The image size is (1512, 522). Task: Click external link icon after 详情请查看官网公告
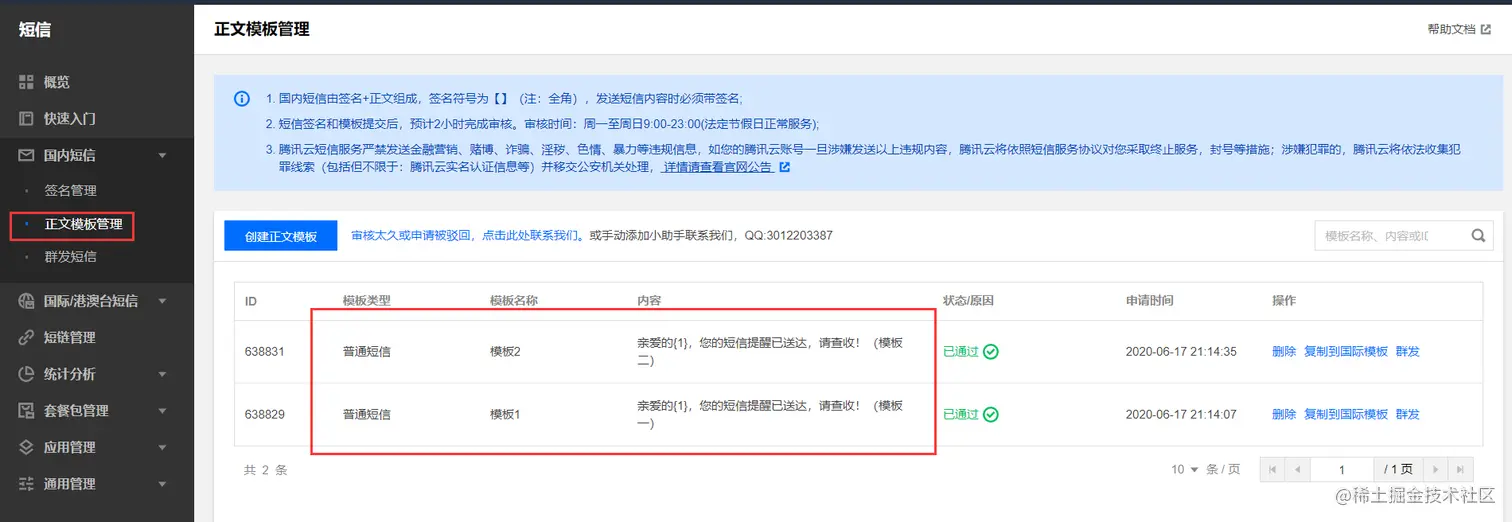(785, 167)
